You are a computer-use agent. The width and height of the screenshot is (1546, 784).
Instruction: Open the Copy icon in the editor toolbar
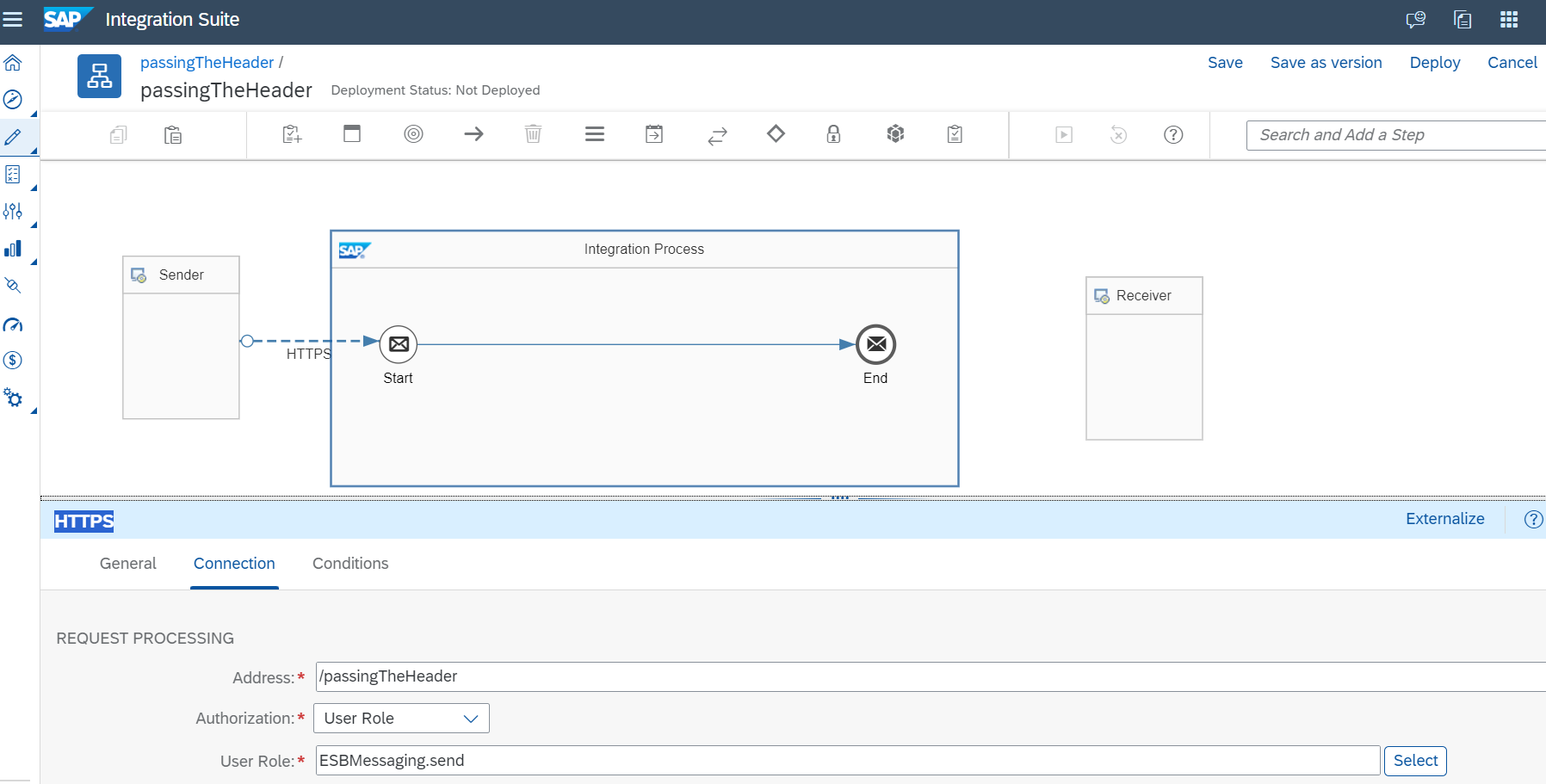tap(118, 135)
